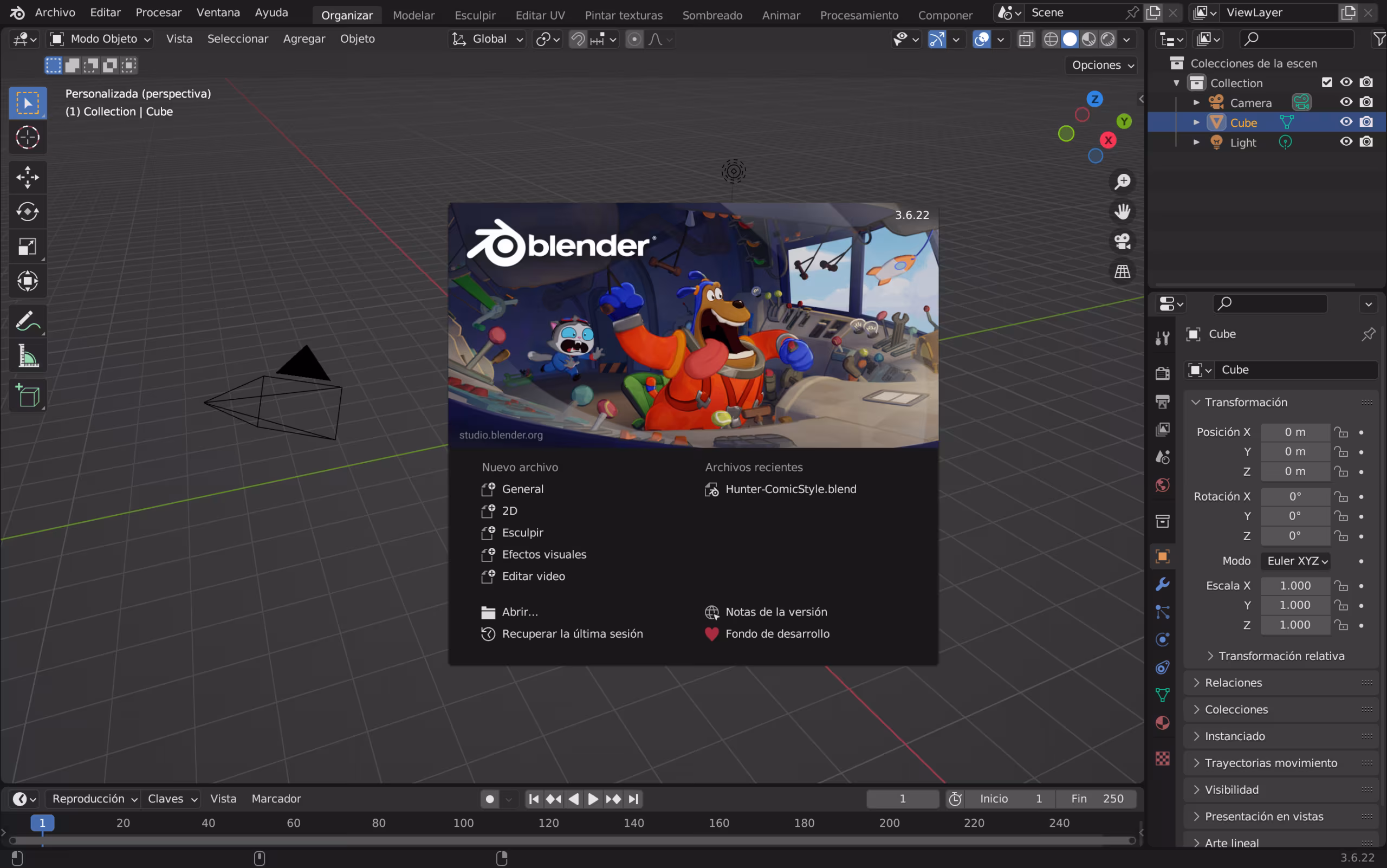Hide the Cube in viewport
The height and width of the screenshot is (868, 1387).
pyautogui.click(x=1346, y=122)
